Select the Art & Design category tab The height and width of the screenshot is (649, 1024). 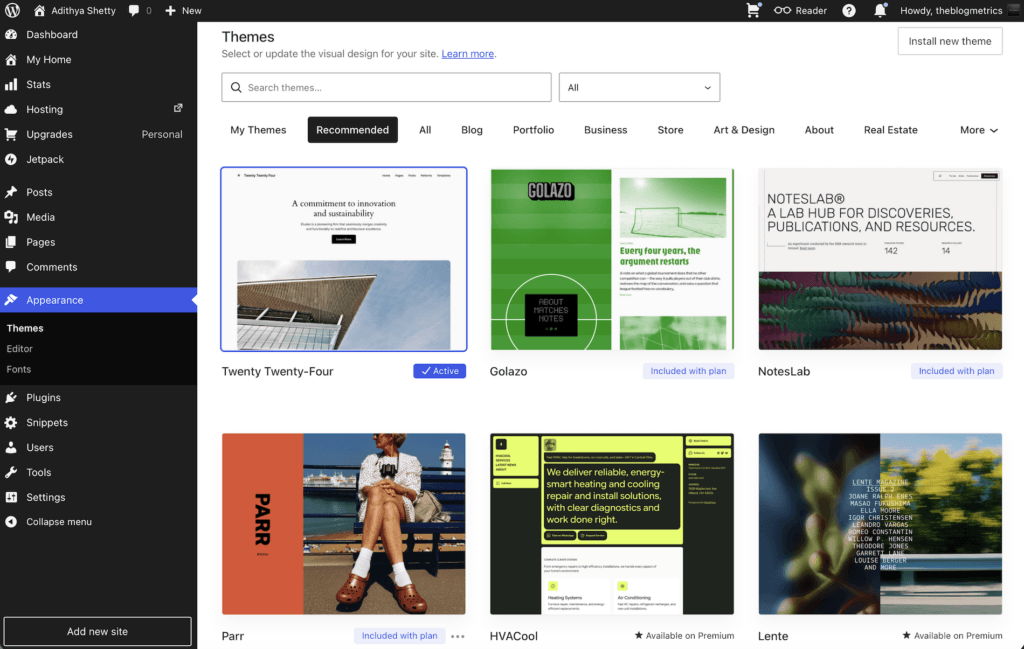click(x=744, y=130)
